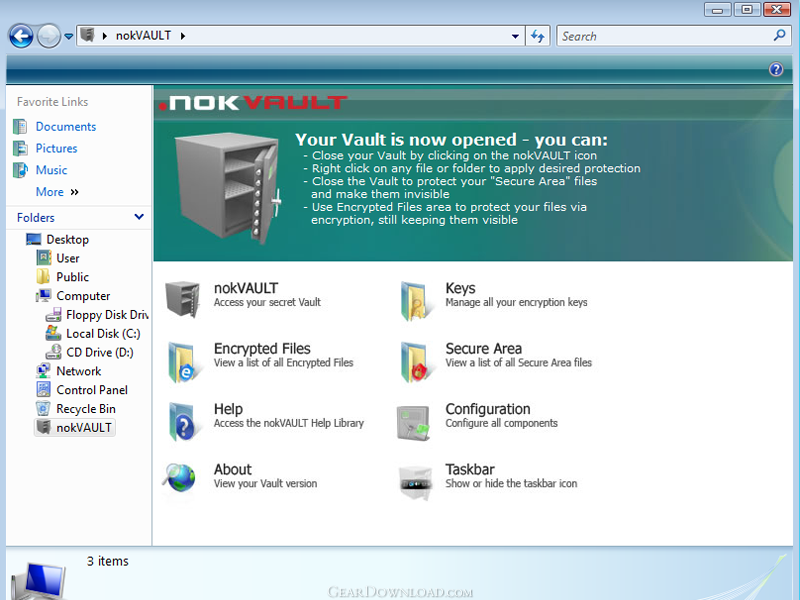This screenshot has height=600, width=800.
Task: Click the Configuration title text
Action: (488, 409)
